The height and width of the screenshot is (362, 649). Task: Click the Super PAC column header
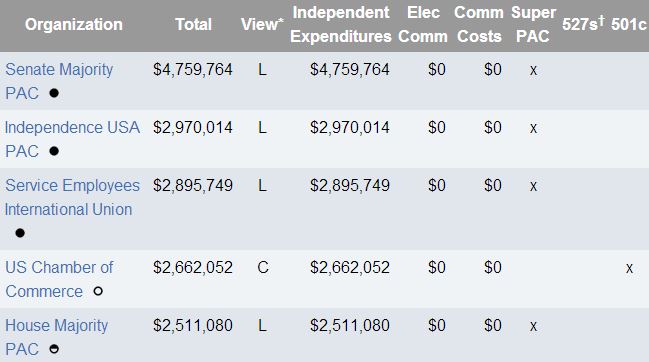point(533,24)
